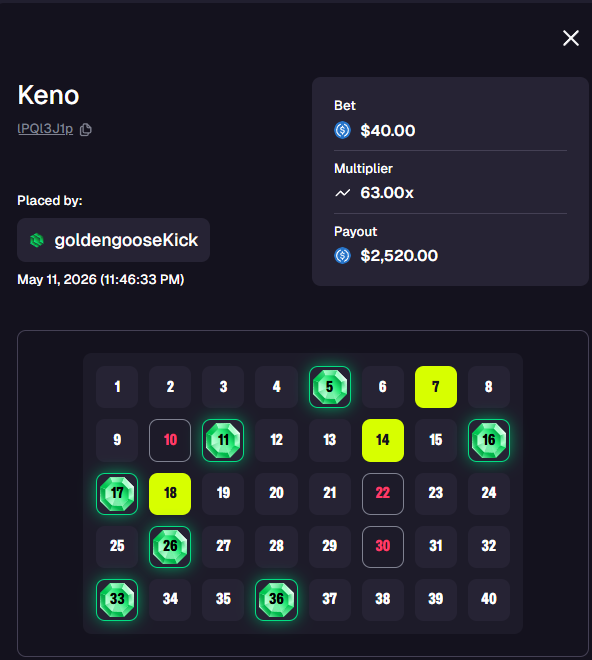Click Keno tile number 2

click(170, 387)
